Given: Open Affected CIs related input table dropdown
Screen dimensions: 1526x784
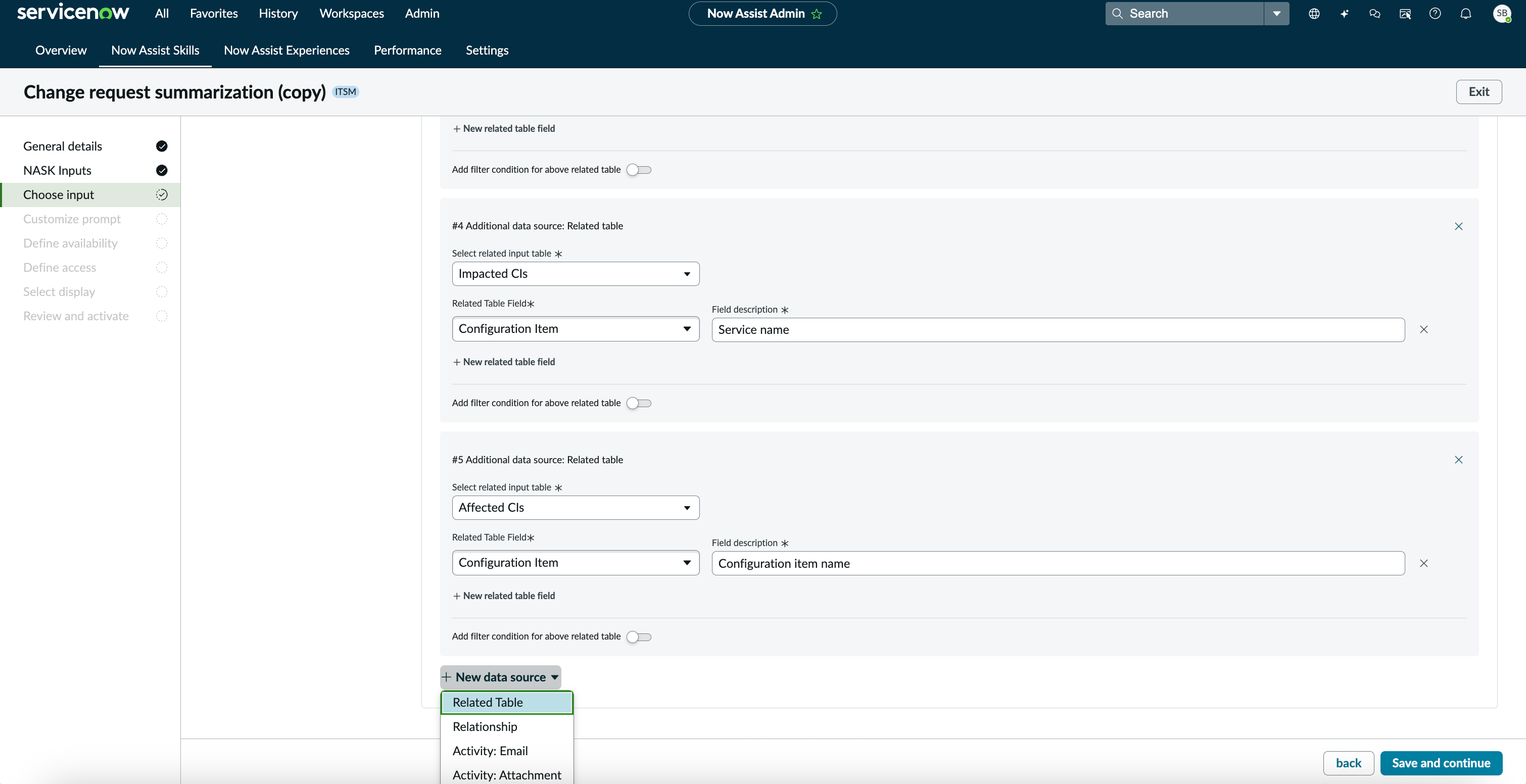Looking at the screenshot, I should 575,508.
